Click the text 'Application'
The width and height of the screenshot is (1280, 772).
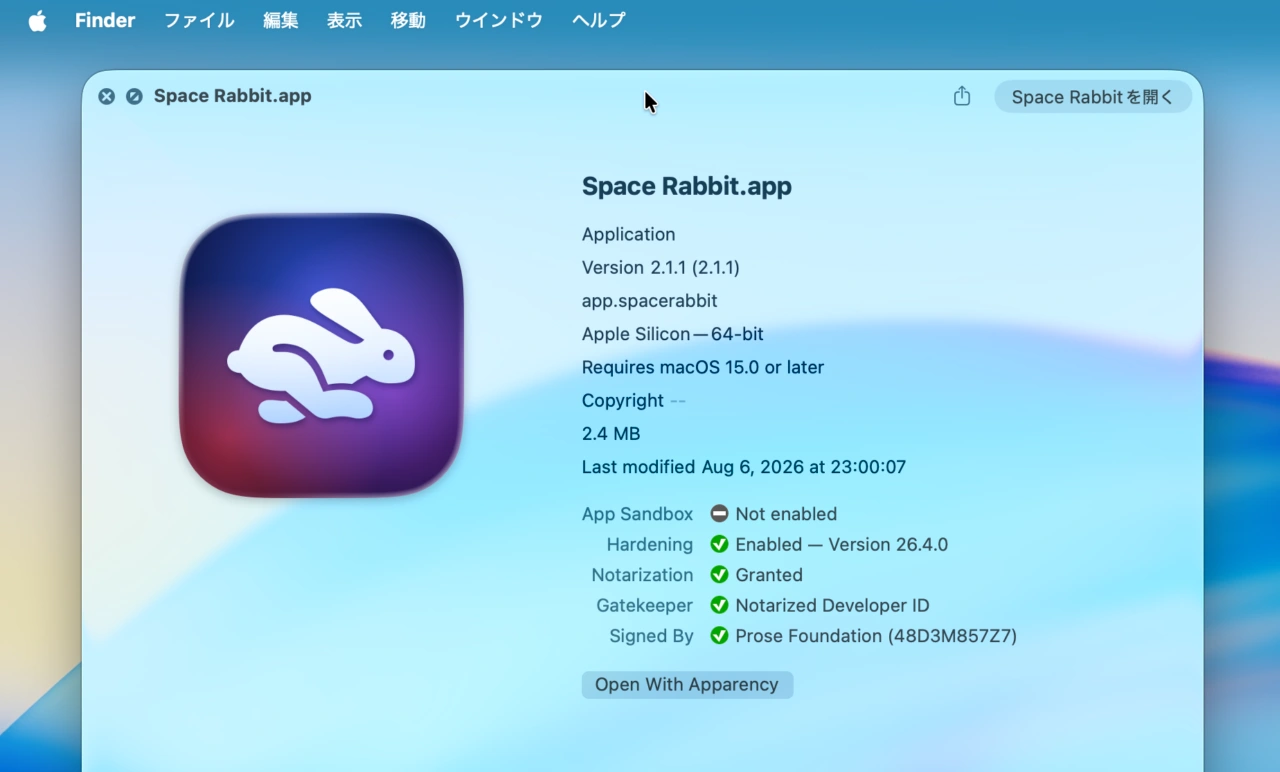click(629, 234)
